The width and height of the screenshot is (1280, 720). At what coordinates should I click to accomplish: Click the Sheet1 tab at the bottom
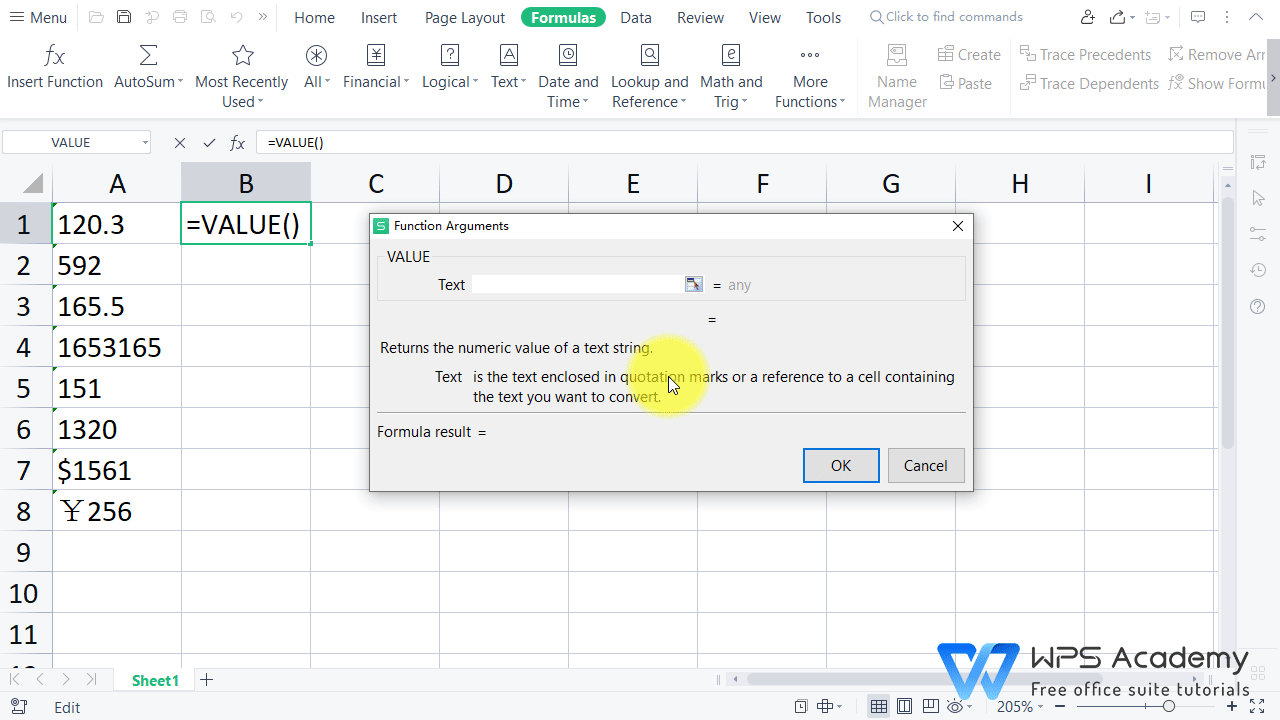click(x=155, y=680)
